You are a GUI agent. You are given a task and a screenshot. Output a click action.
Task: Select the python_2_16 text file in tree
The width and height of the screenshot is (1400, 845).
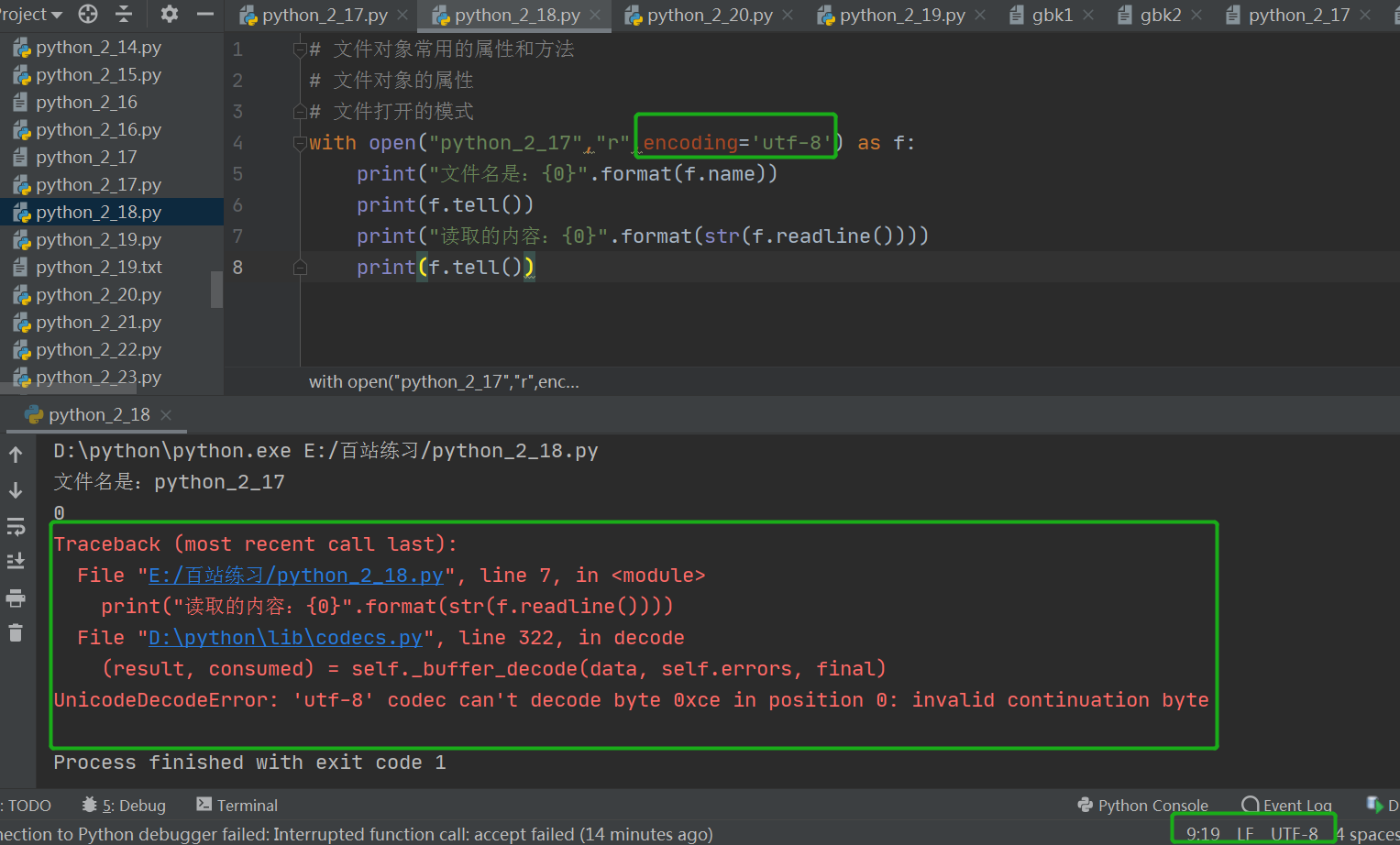click(x=86, y=103)
